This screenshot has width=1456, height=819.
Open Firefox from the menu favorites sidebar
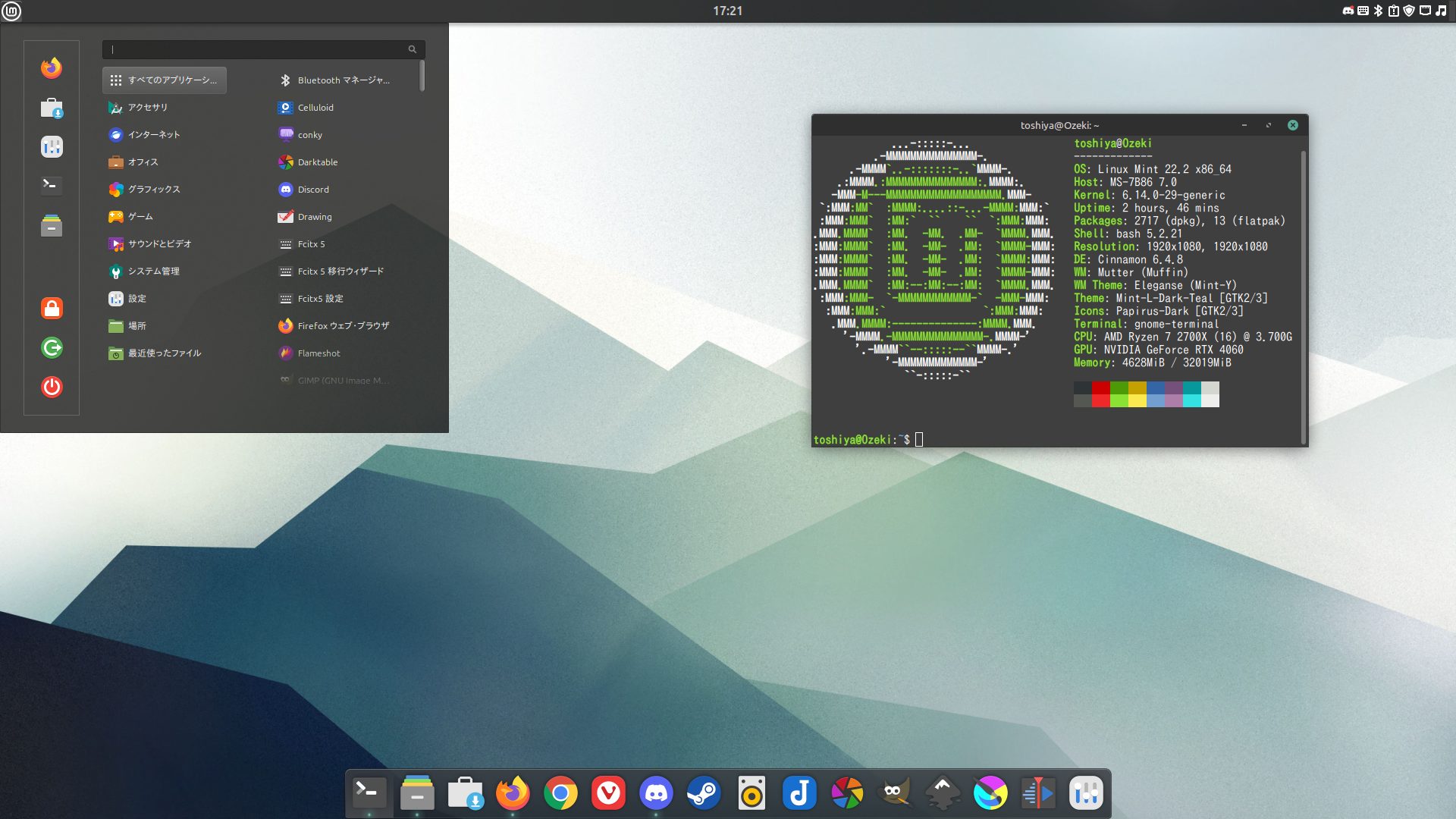(x=52, y=68)
